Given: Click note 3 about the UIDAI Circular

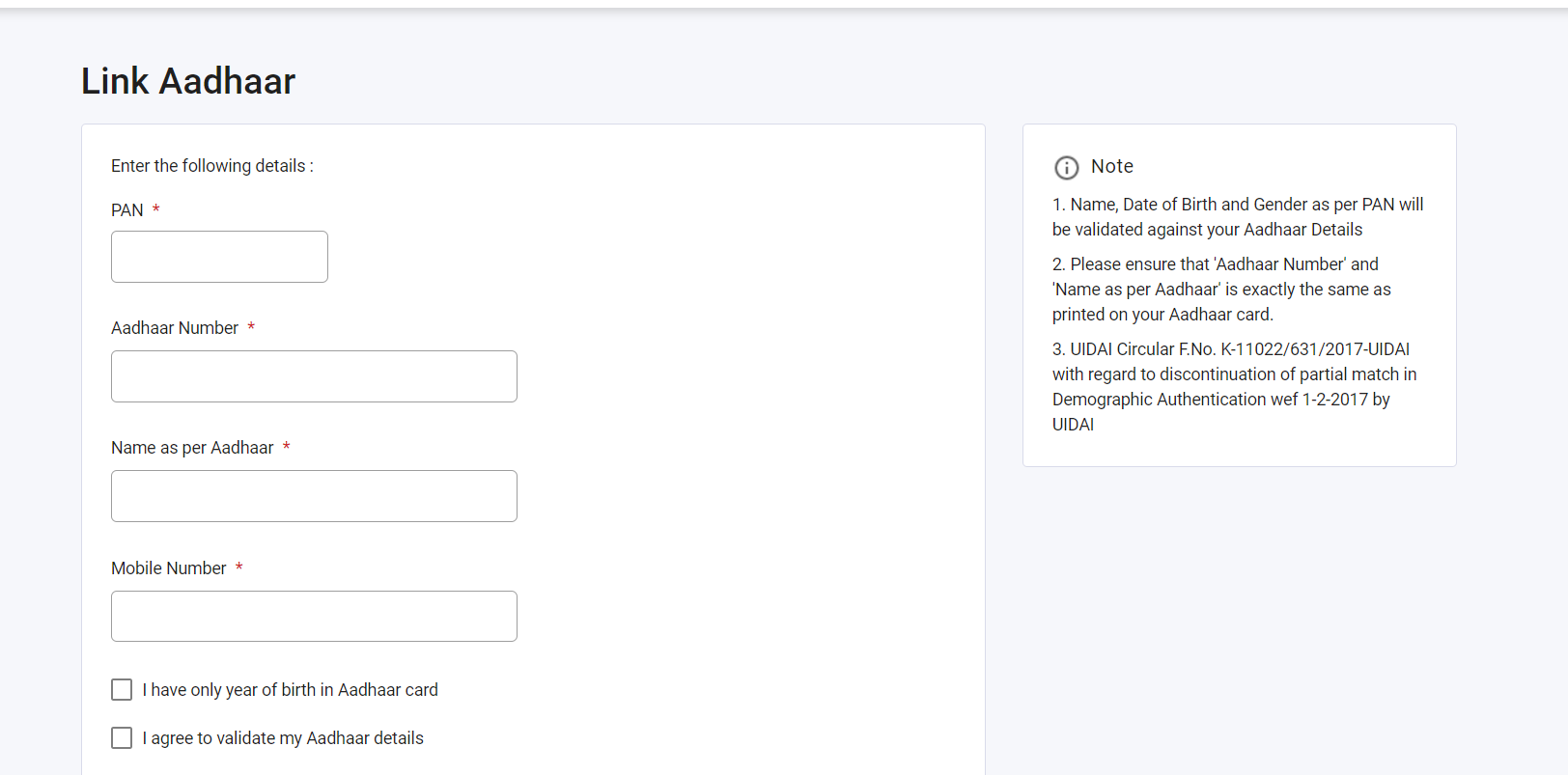Looking at the screenshot, I should pos(1234,386).
